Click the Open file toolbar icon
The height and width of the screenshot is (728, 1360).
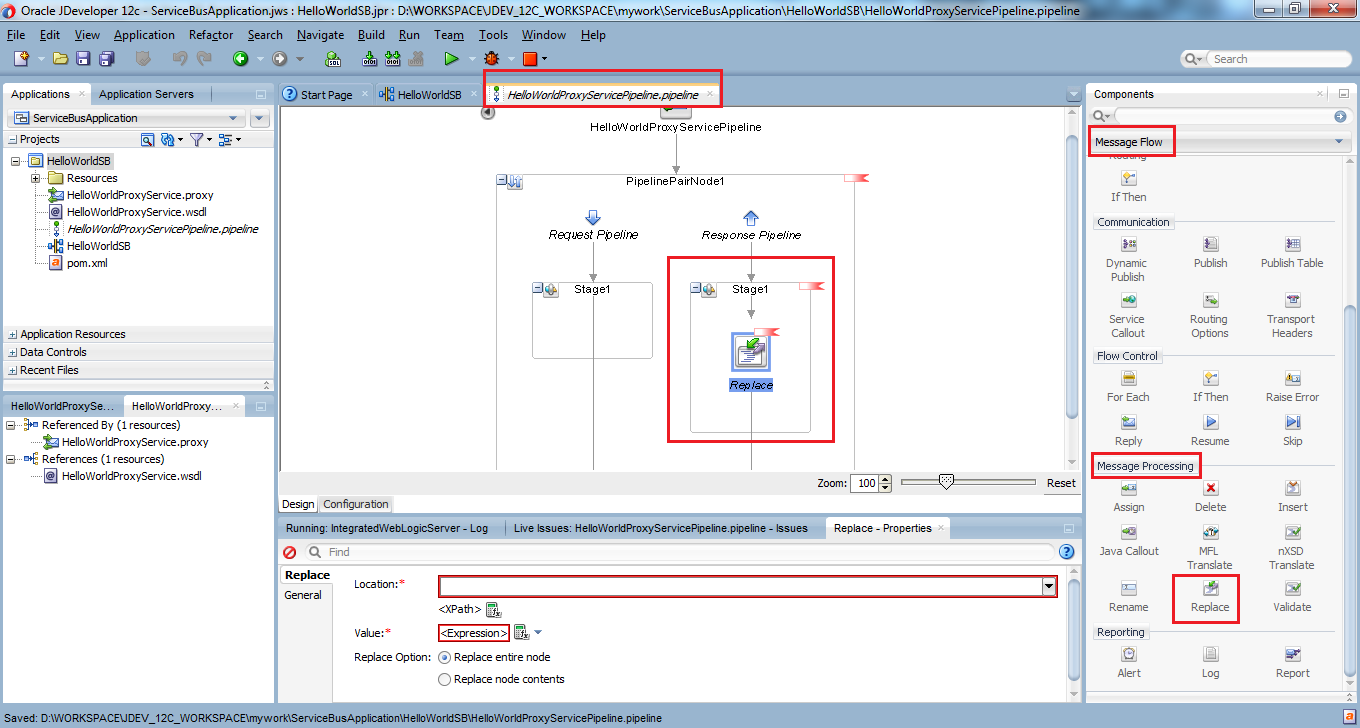pyautogui.click(x=60, y=59)
